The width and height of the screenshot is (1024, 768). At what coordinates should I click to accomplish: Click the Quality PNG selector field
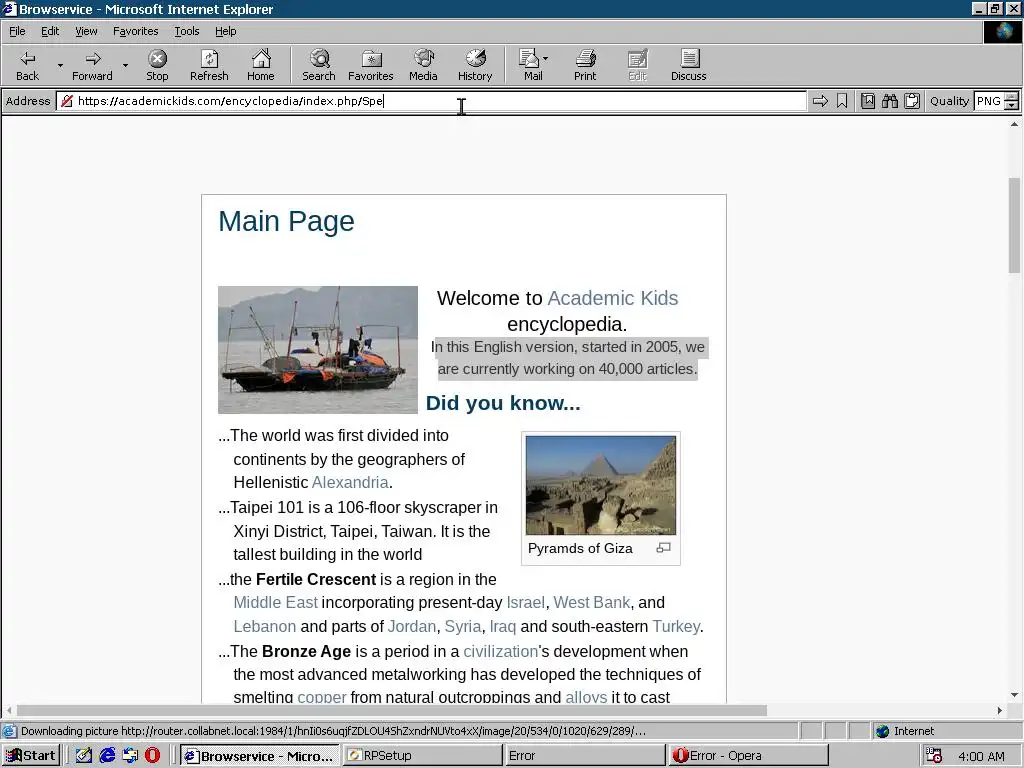click(989, 101)
